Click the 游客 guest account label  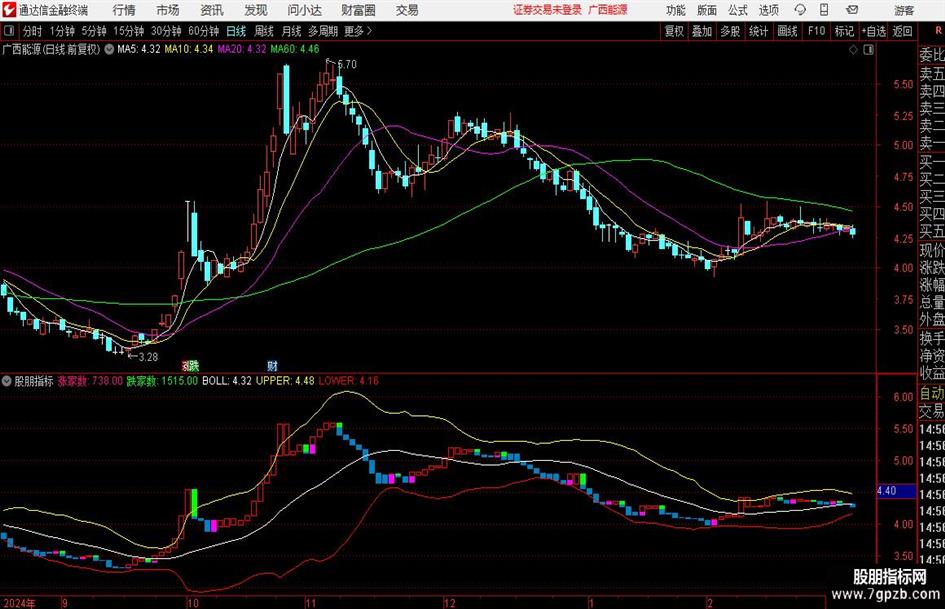coord(904,10)
